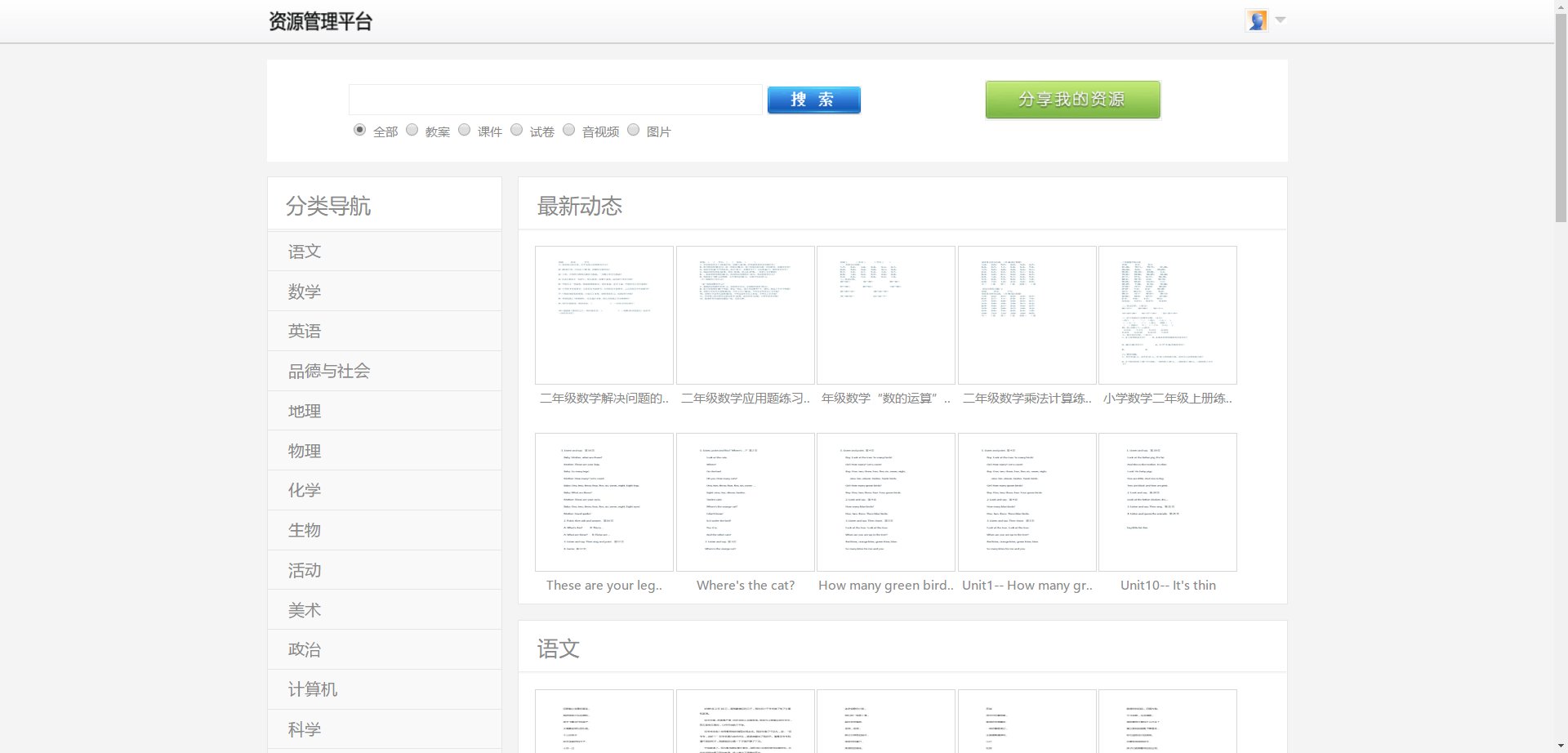This screenshot has height=753, width=1568.
Task: Open the 生物 category
Action: pos(385,531)
